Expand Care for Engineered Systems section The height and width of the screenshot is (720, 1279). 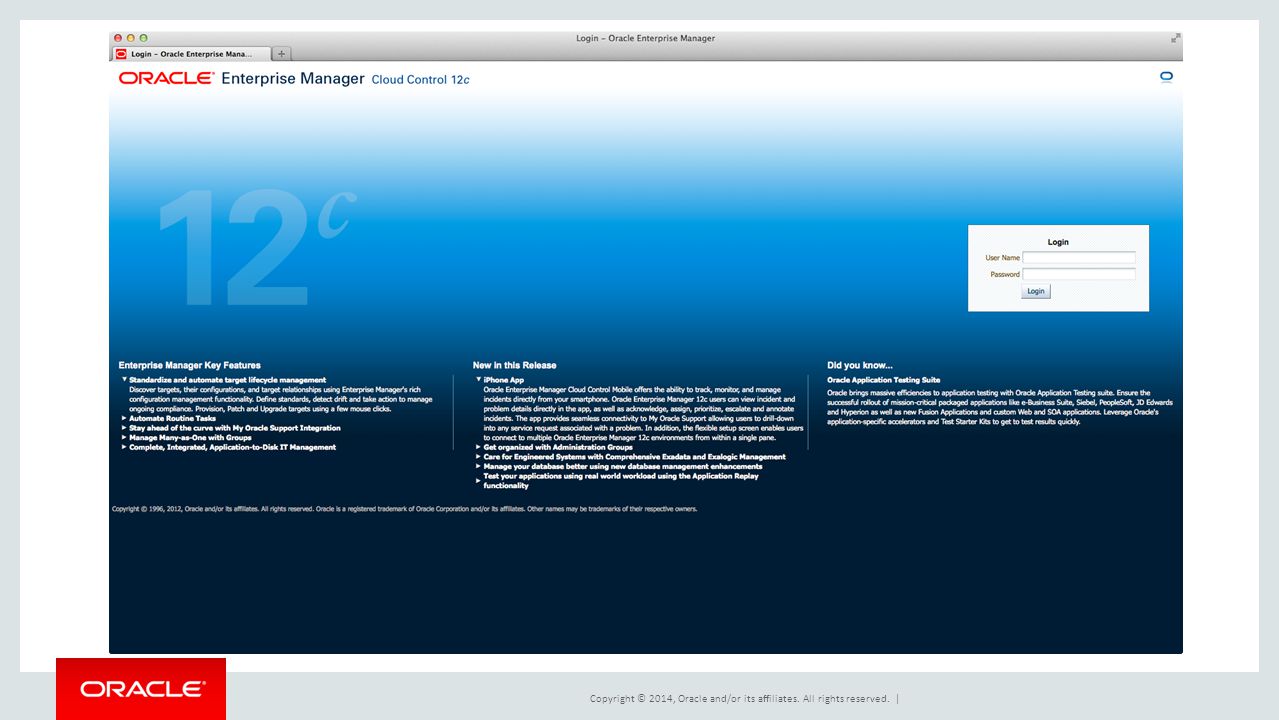[478, 456]
